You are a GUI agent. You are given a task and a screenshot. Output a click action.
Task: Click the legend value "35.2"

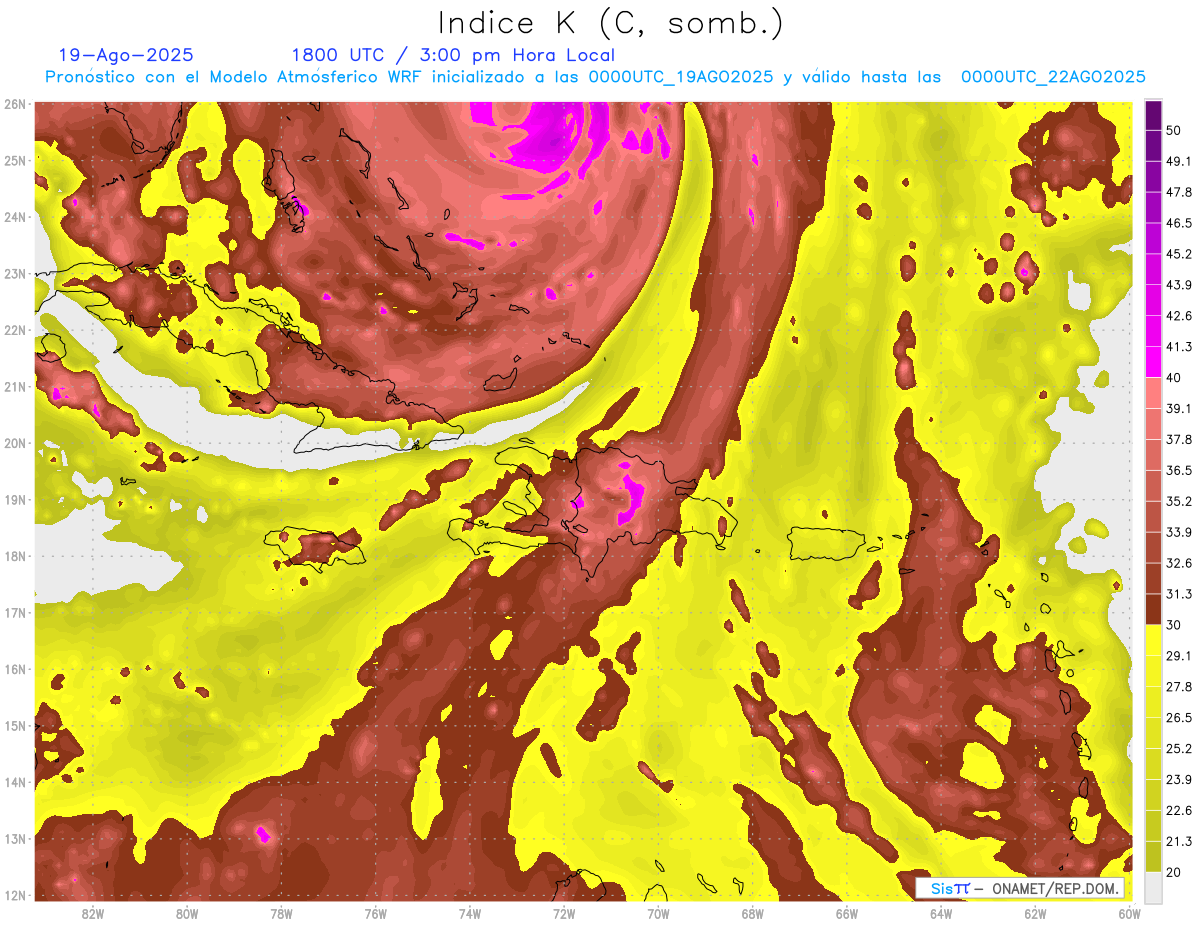pos(1178,501)
